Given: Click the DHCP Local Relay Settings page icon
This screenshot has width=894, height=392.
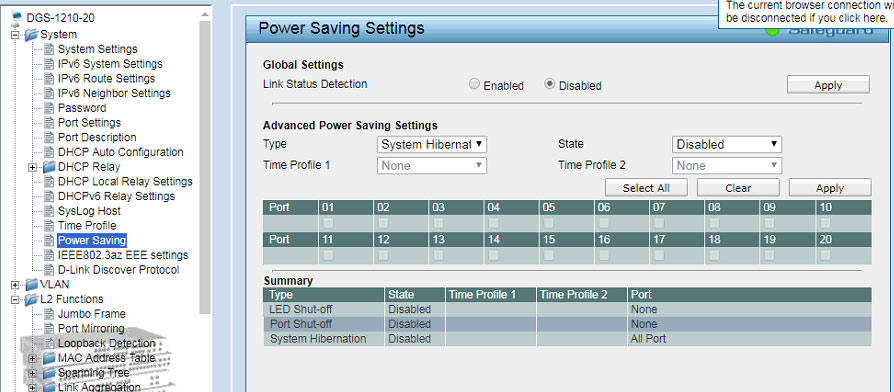Looking at the screenshot, I should coord(49,182).
